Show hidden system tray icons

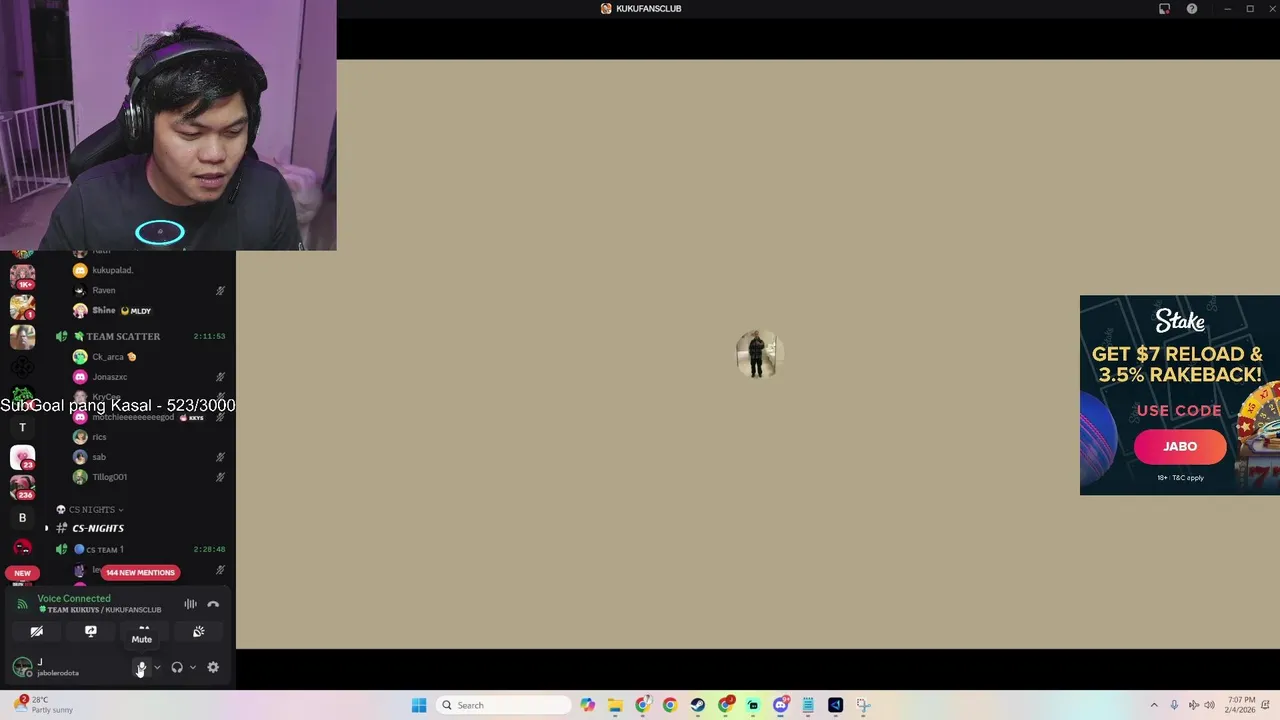pyautogui.click(x=1154, y=705)
